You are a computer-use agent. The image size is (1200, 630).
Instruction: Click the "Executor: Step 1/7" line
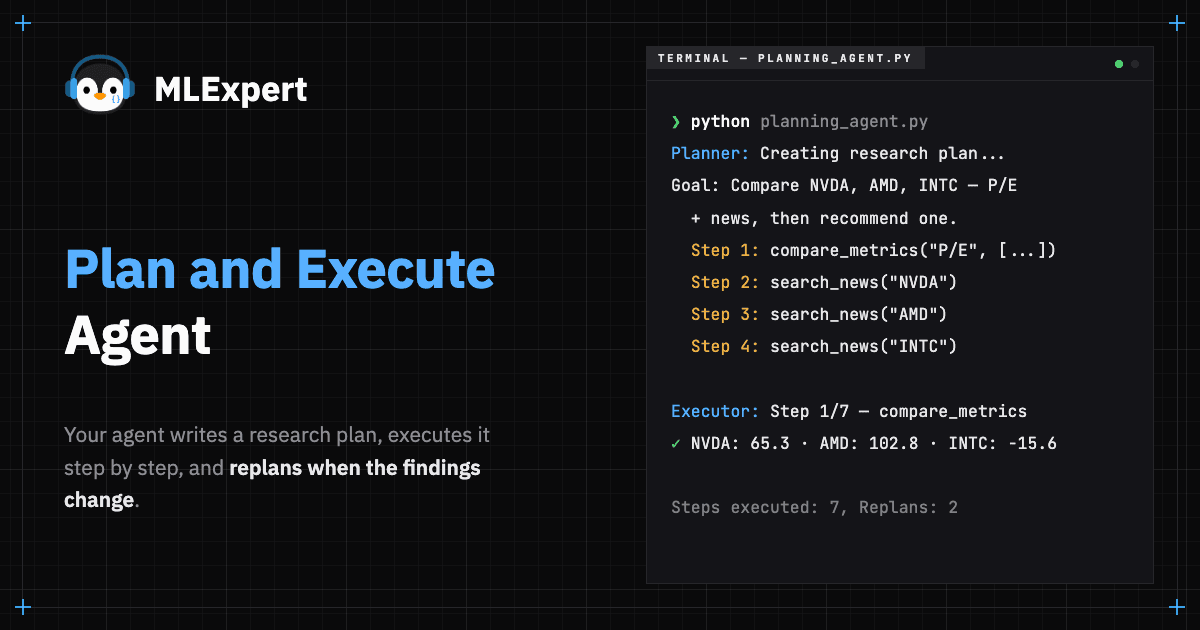point(849,411)
